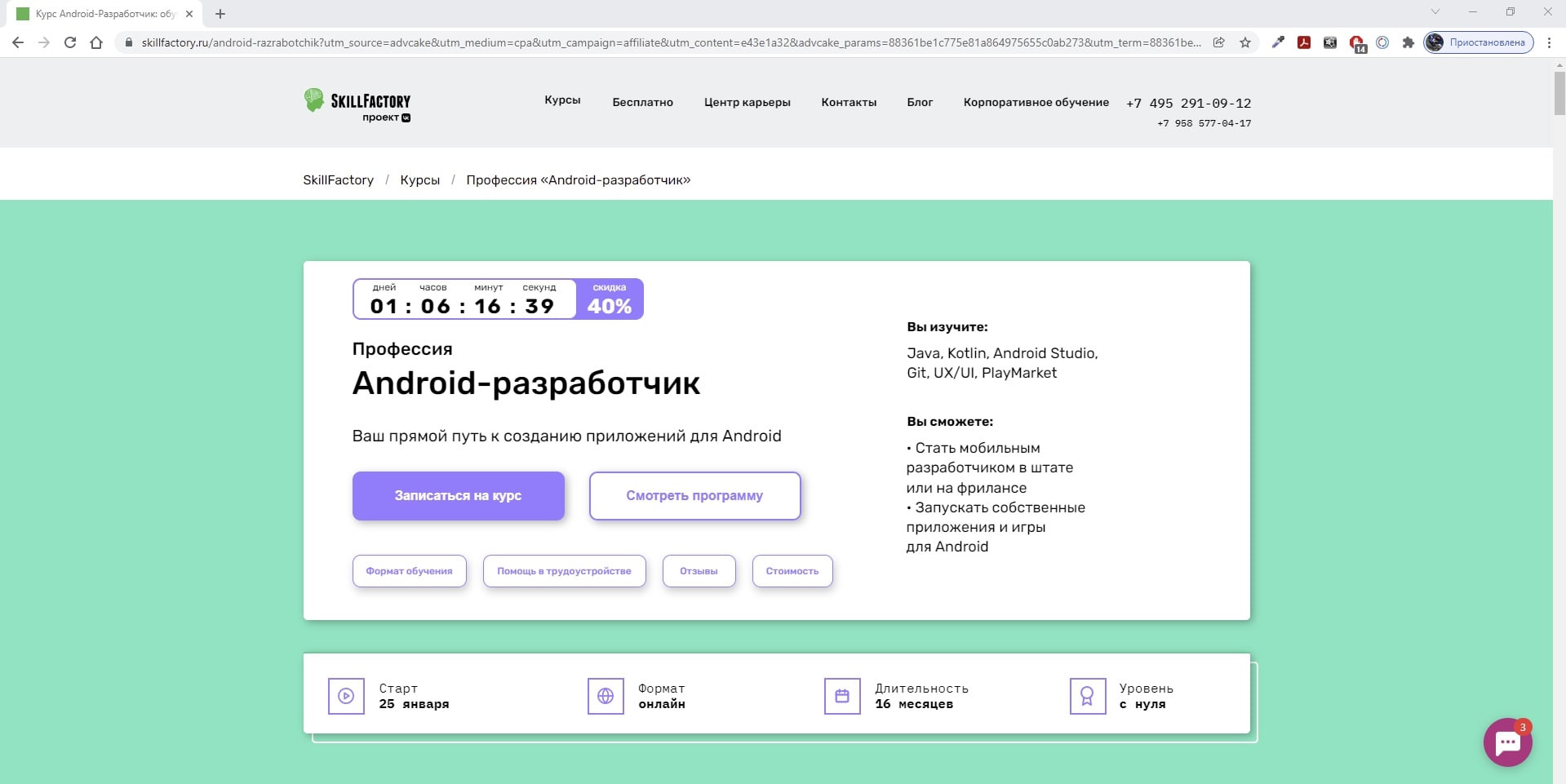Click the play icon next to Старт
1566x784 pixels.
pyautogui.click(x=346, y=696)
